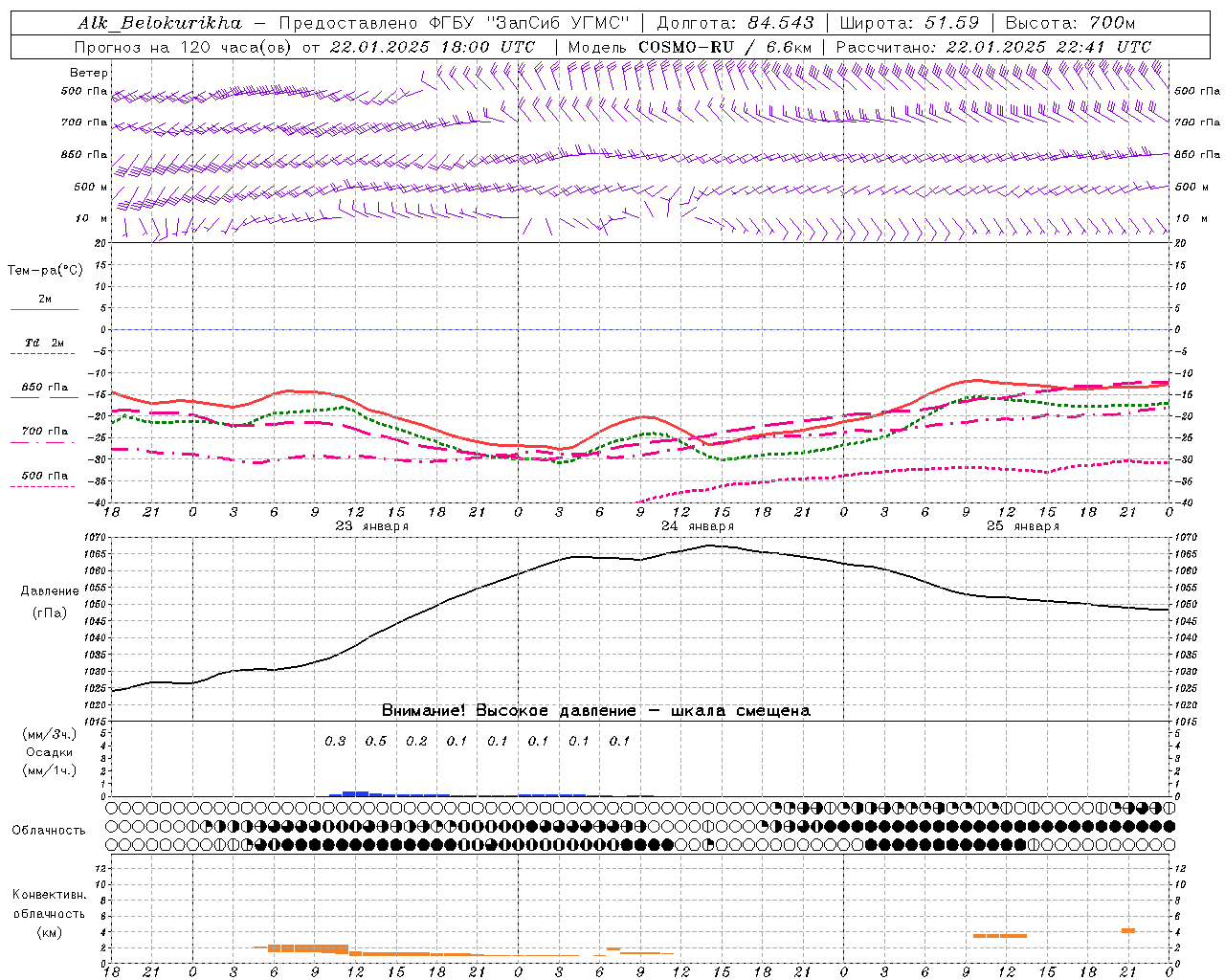Select the Td 2м legend entry
The width and height of the screenshot is (1225, 980).
pyautogui.click(x=44, y=343)
